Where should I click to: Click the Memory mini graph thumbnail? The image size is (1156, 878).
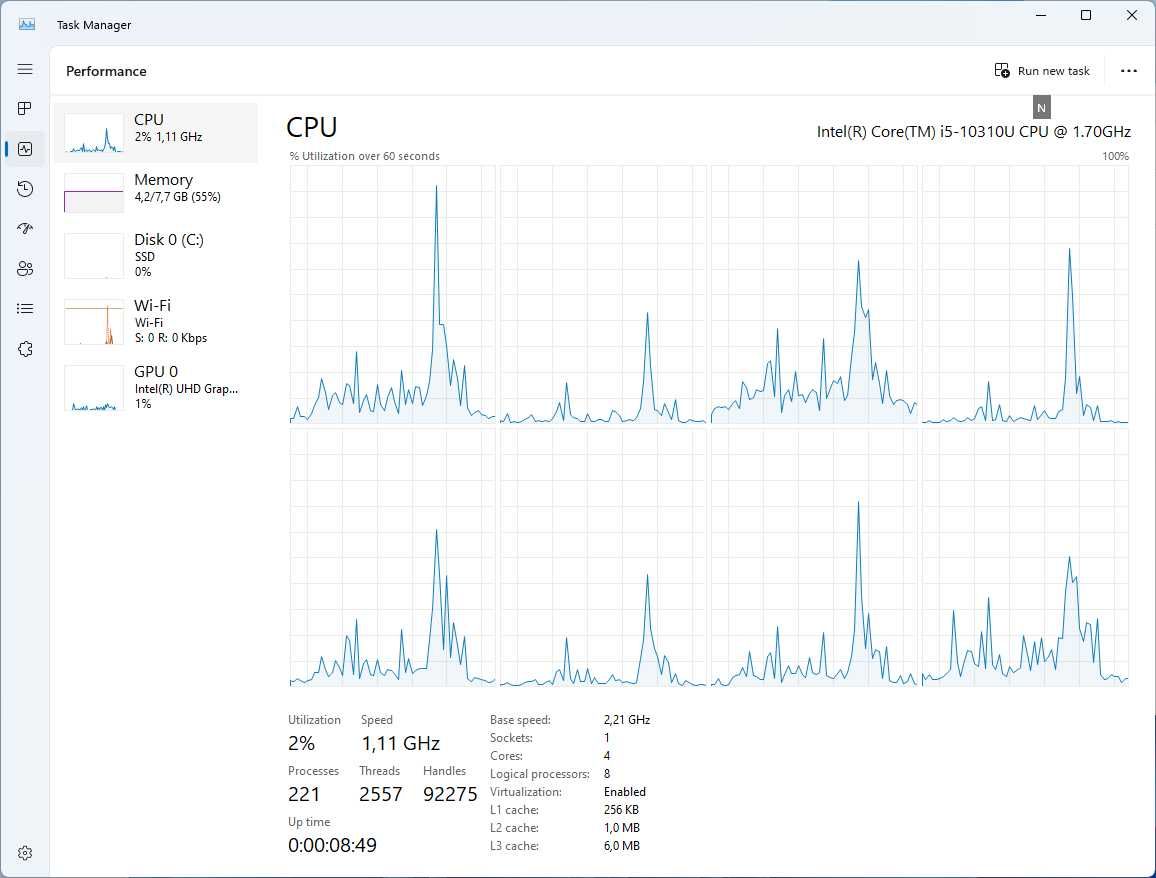point(94,193)
